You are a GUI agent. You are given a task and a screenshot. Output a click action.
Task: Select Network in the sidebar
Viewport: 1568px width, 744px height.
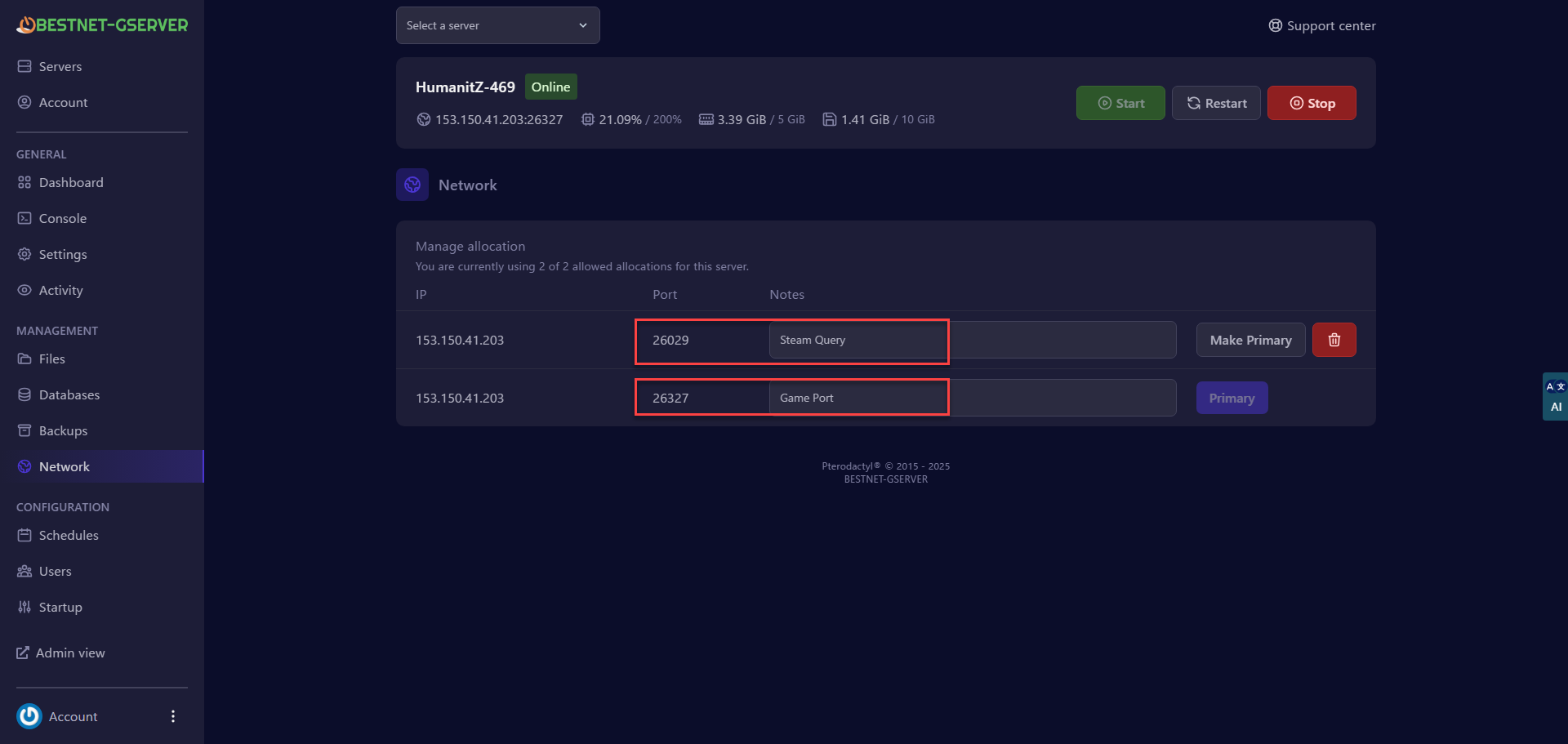point(101,466)
